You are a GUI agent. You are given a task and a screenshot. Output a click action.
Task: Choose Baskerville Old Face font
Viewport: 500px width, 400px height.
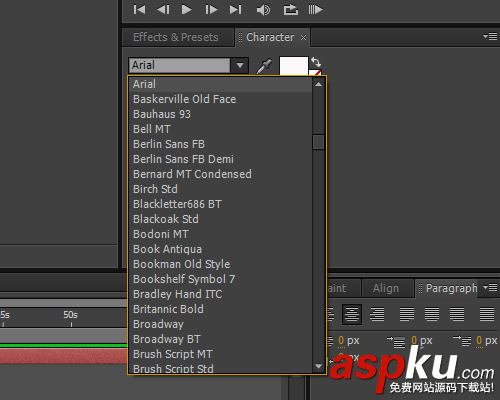pos(220,99)
